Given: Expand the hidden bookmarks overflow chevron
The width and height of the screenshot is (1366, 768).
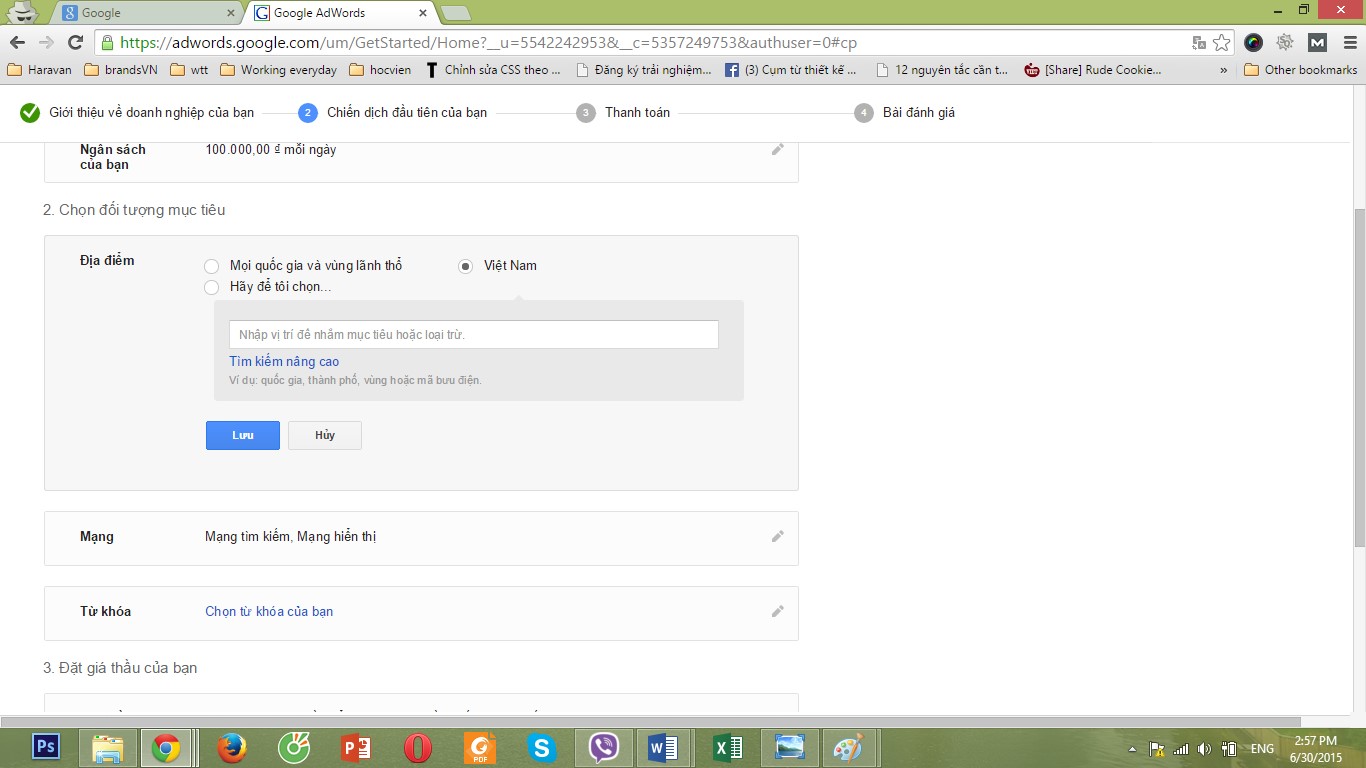Looking at the screenshot, I should pyautogui.click(x=1223, y=70).
